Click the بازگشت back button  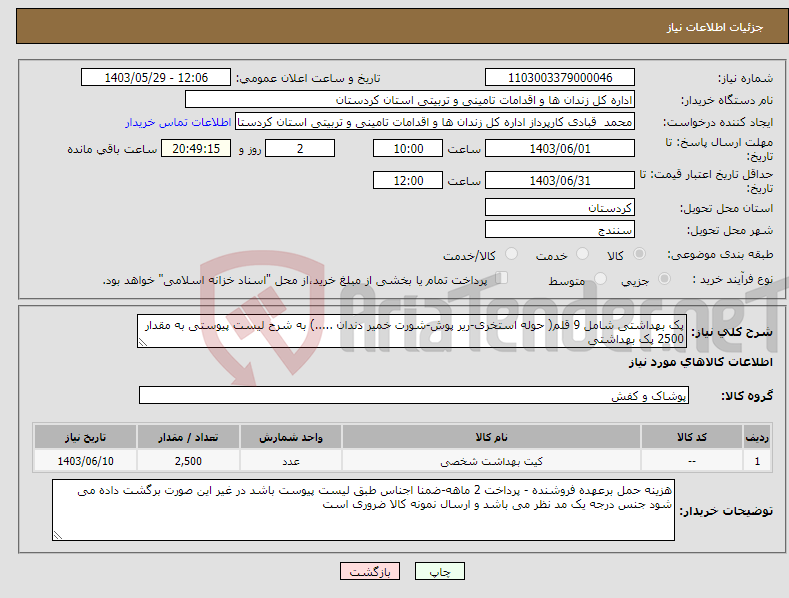[x=370, y=571]
